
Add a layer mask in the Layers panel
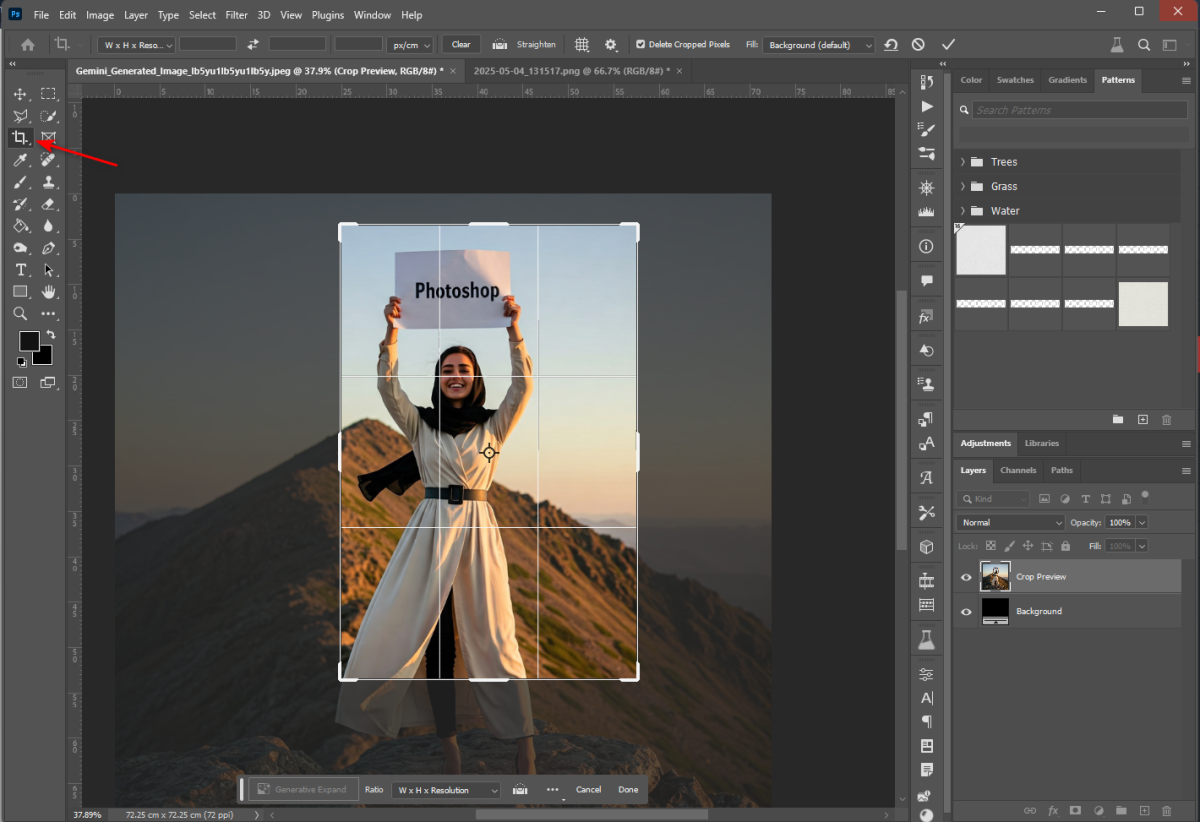(1075, 810)
